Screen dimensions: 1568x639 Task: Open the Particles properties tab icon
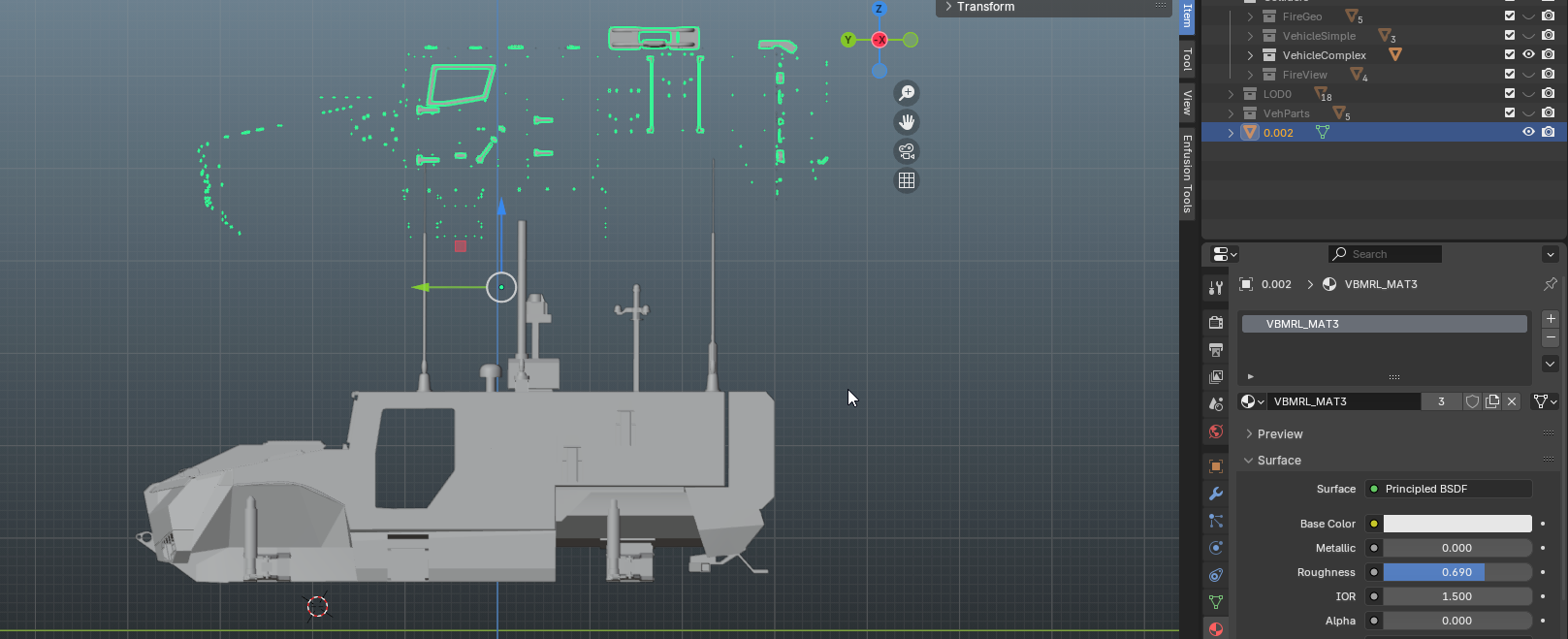coord(1216,521)
